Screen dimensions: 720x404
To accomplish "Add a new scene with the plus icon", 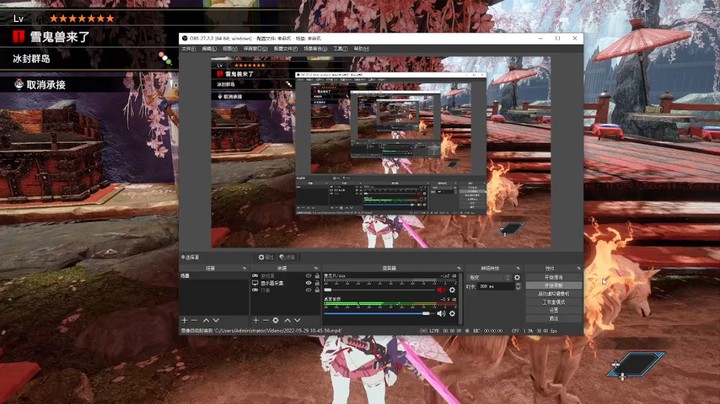I will click(x=185, y=320).
